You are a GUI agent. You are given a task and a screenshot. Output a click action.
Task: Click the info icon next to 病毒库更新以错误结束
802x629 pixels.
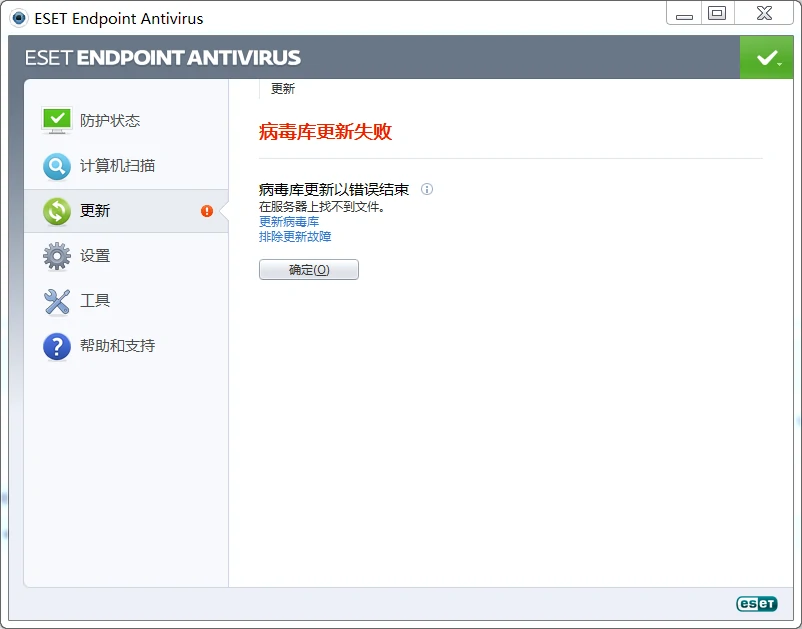pyautogui.click(x=427, y=189)
